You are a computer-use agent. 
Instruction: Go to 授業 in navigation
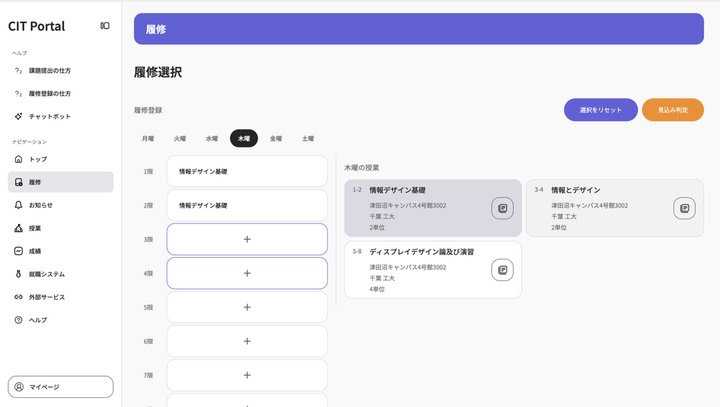coord(35,228)
